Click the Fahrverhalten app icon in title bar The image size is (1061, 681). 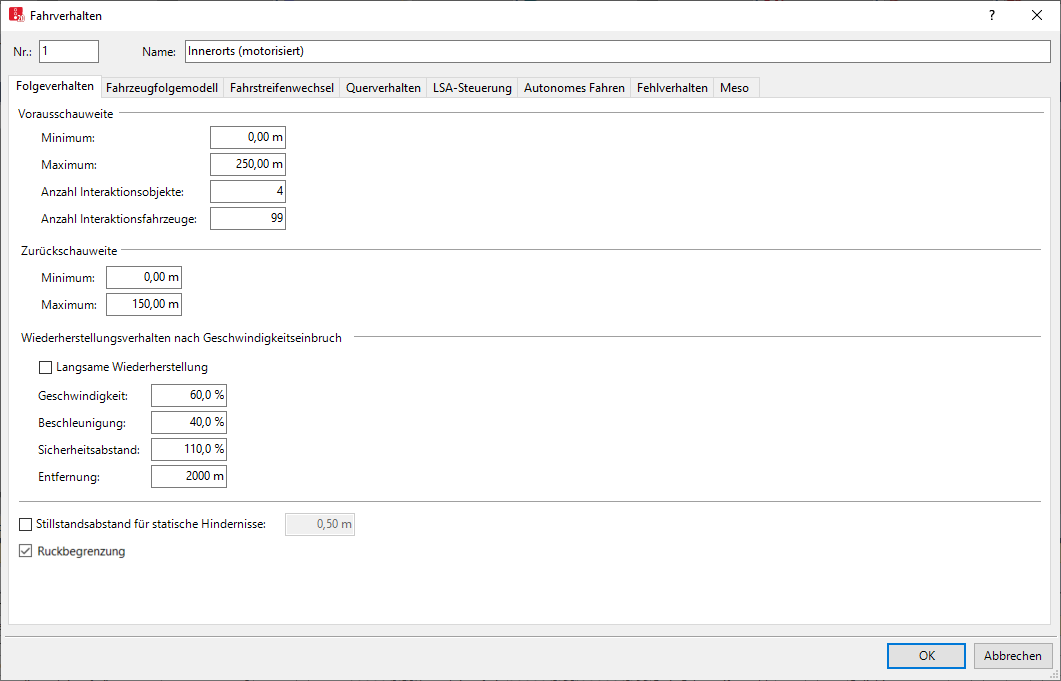(x=17, y=15)
